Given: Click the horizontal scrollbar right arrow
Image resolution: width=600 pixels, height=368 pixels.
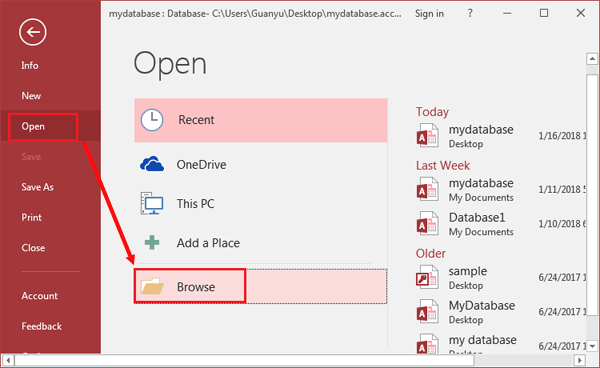Looking at the screenshot, I should 580,360.
